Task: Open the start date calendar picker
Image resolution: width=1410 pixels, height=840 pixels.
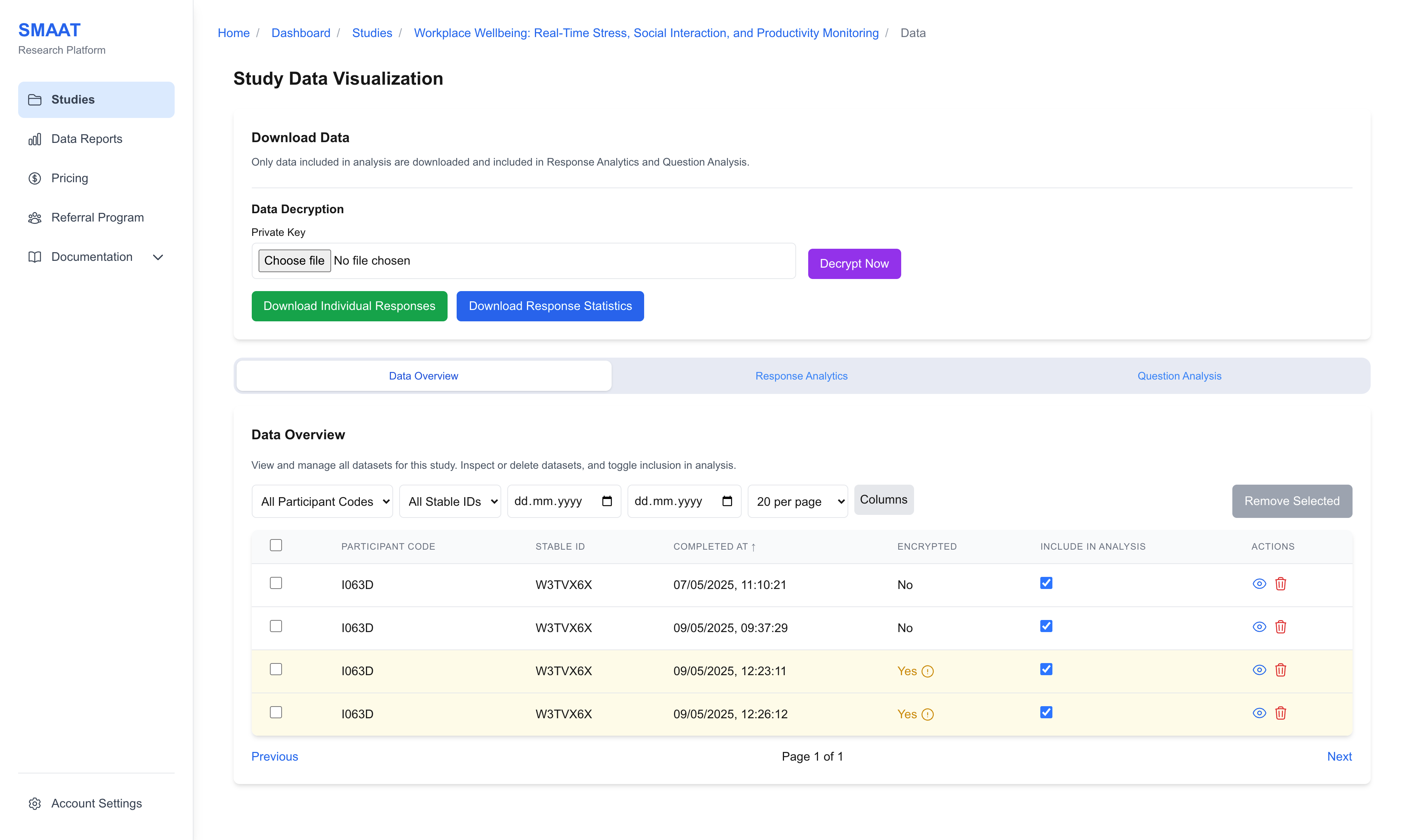Action: coord(607,501)
